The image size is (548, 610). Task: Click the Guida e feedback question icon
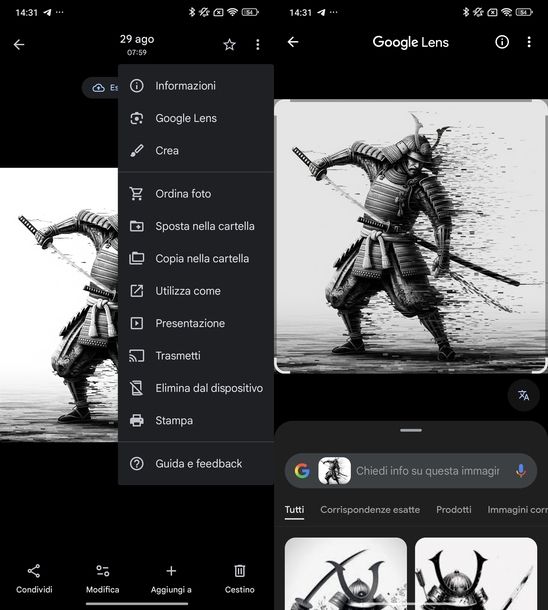click(137, 464)
